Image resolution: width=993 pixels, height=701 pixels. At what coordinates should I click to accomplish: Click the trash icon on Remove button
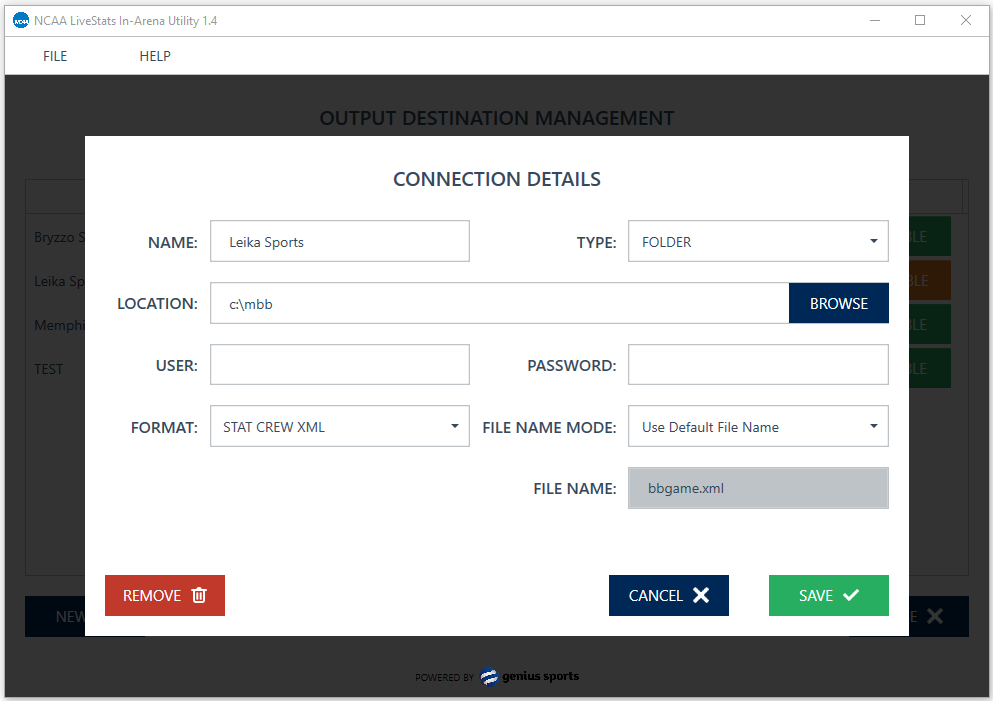click(x=199, y=596)
